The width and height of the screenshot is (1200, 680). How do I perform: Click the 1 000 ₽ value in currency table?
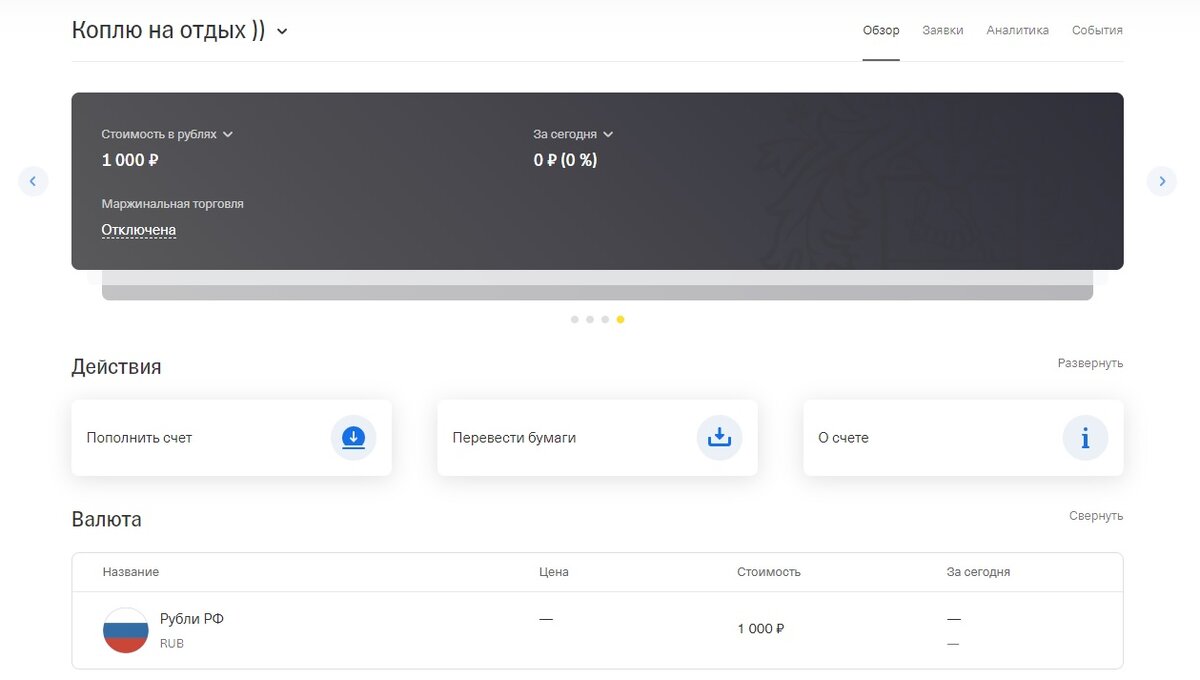point(761,629)
